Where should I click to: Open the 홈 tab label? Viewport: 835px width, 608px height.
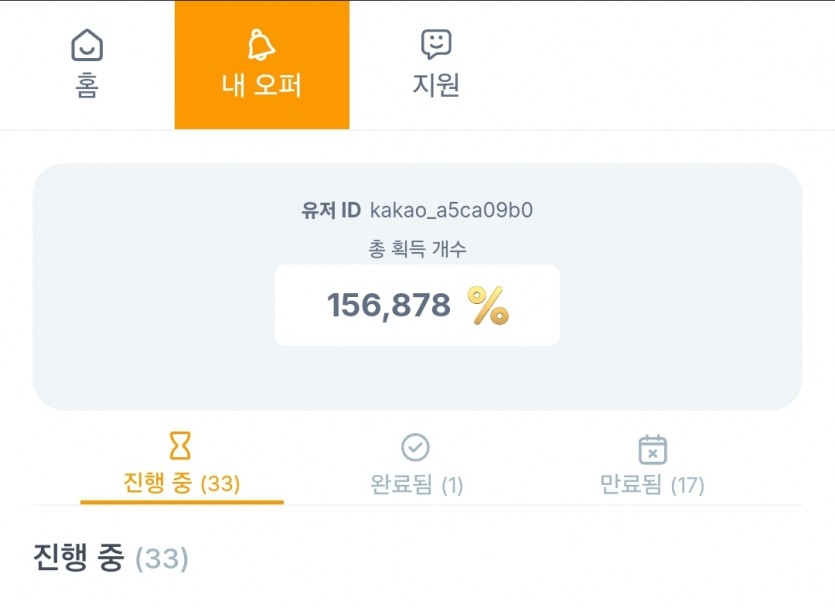(87, 85)
